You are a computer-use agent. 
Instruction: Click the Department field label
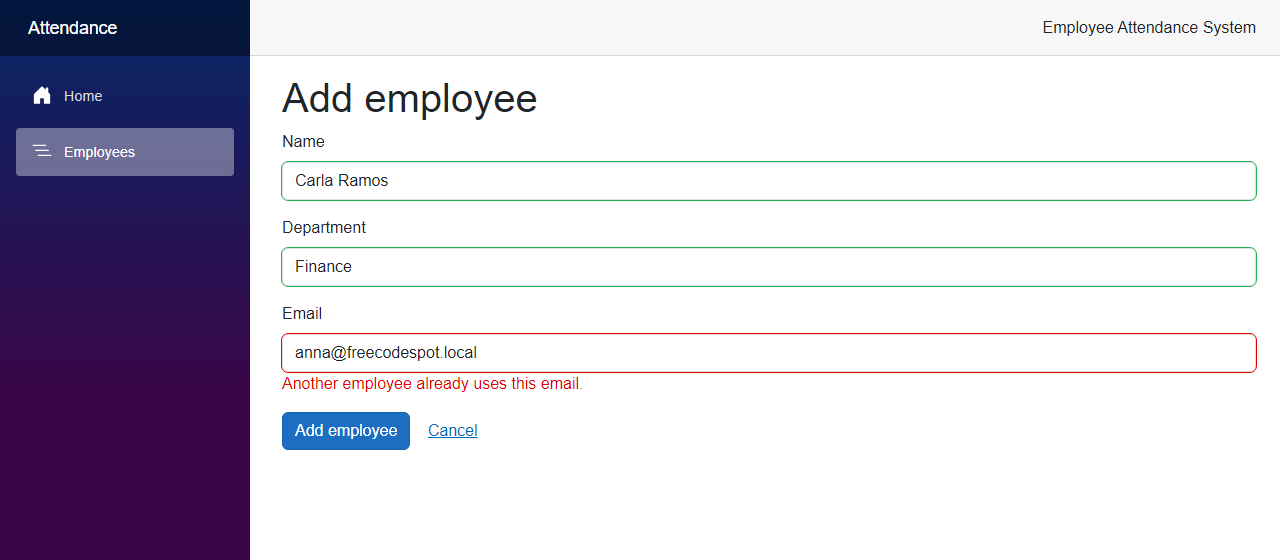point(324,228)
